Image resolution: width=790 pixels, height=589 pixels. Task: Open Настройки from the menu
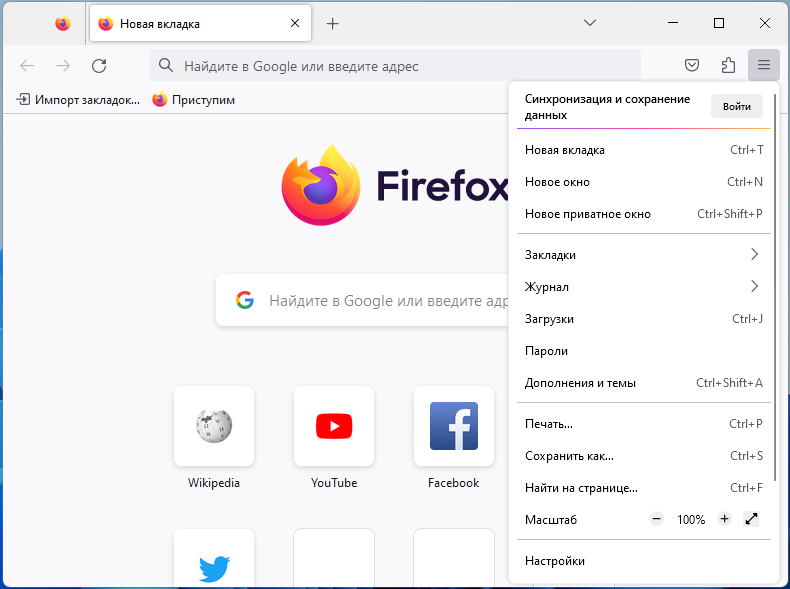coord(644,561)
